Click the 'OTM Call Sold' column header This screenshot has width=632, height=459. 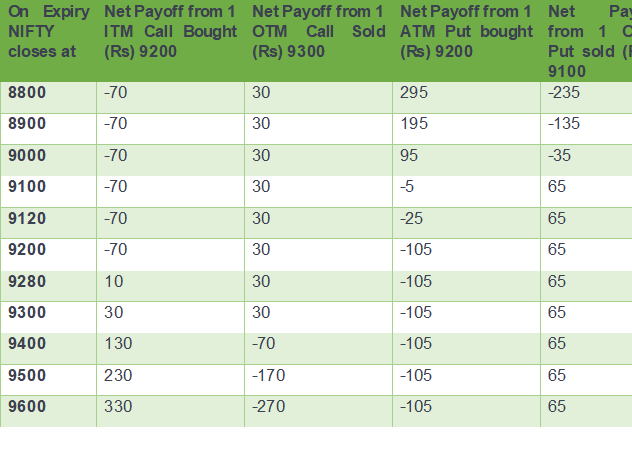[318, 31]
